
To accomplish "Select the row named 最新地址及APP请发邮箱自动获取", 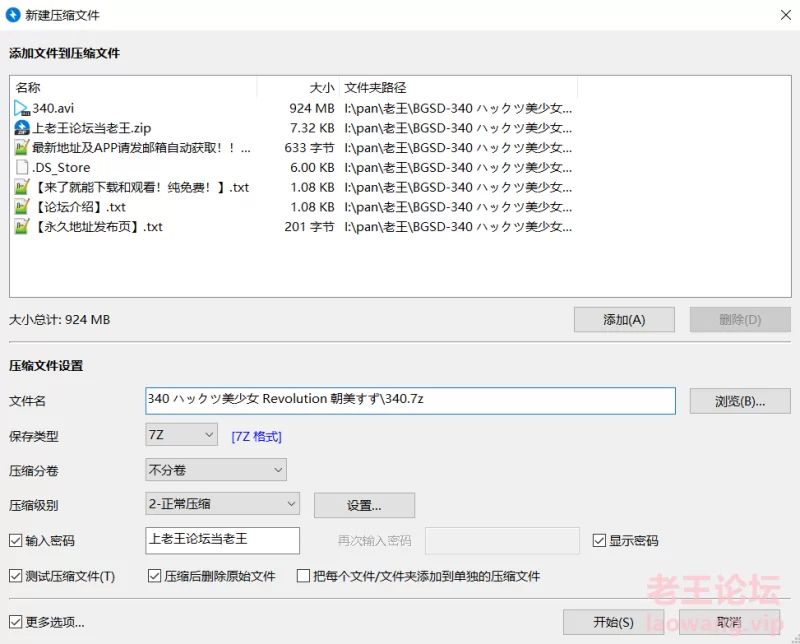I will tap(141, 147).
